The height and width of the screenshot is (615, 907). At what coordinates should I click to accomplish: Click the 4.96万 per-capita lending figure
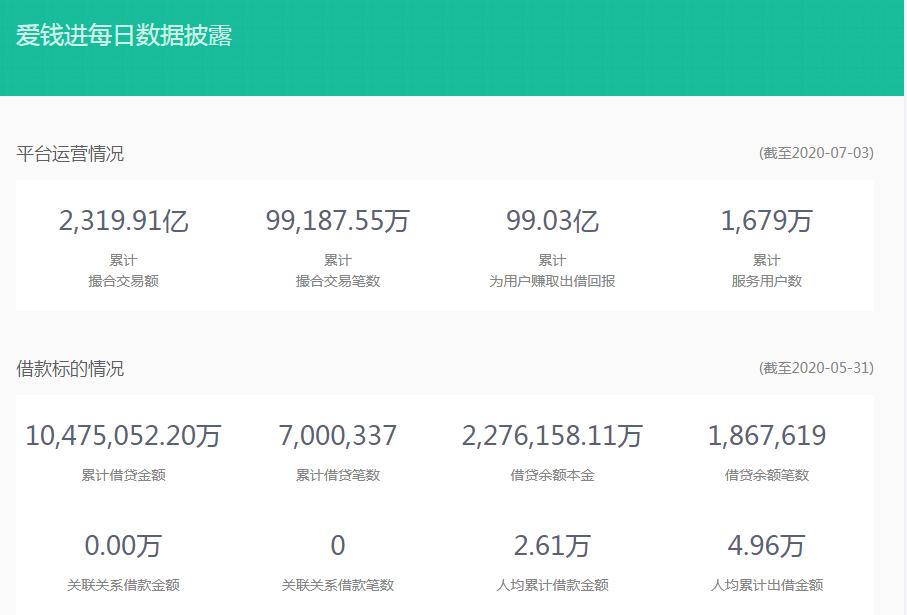(768, 546)
